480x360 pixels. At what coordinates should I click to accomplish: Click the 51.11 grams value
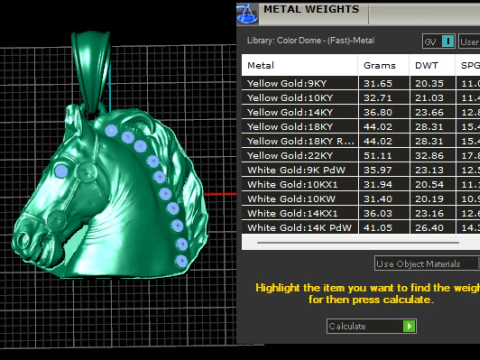(378, 156)
